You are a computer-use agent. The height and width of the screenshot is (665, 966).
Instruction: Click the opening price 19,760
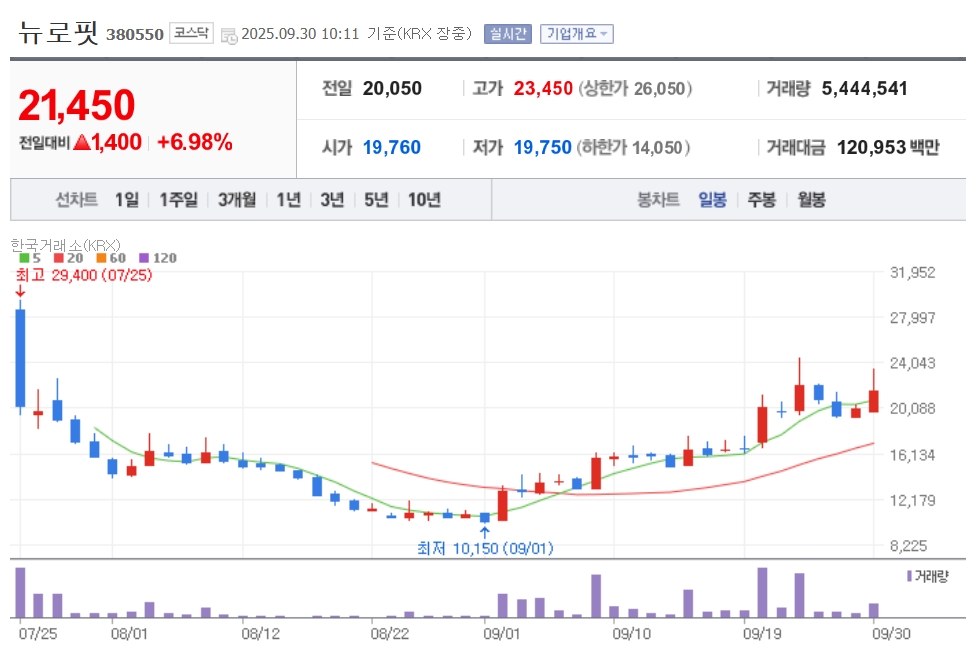pyautogui.click(x=392, y=148)
